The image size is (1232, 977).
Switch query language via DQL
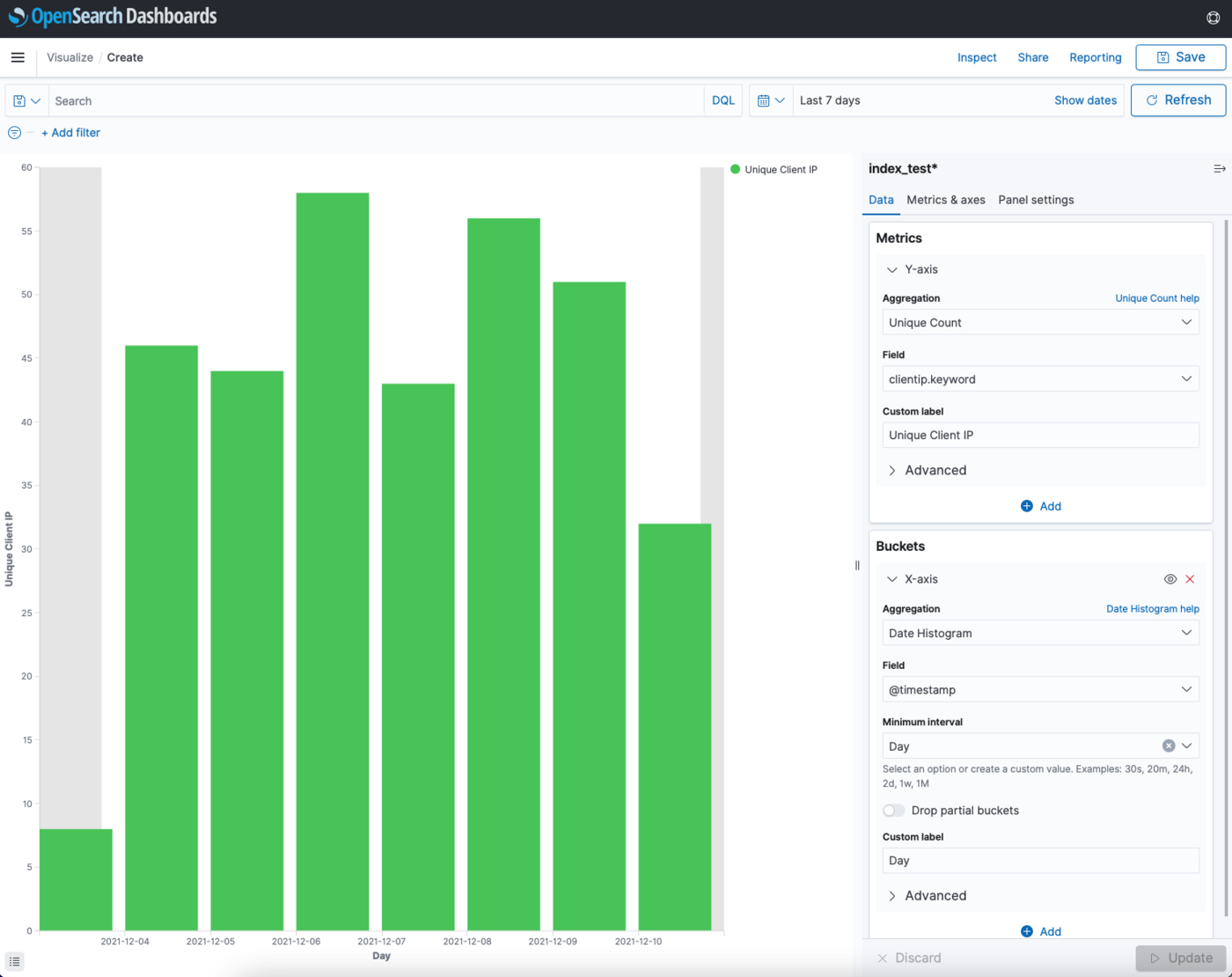point(722,100)
